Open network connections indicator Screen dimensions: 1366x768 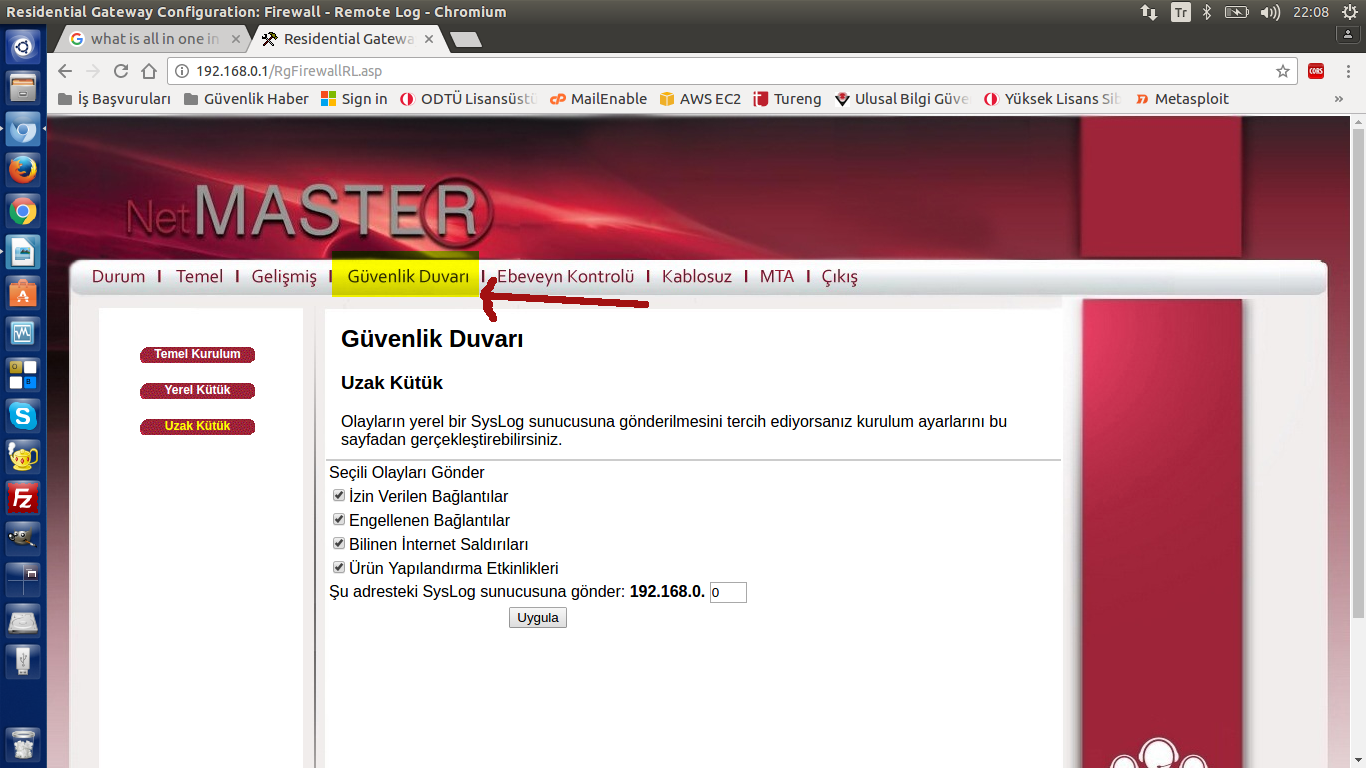pos(1149,12)
